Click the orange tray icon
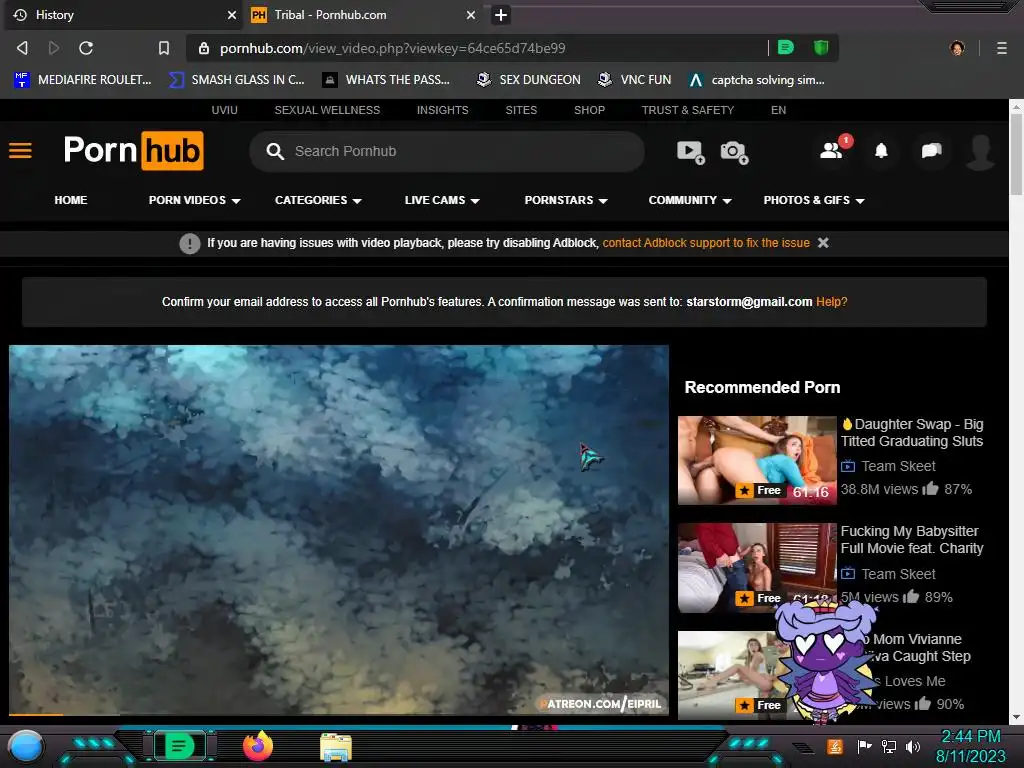Screen dimensions: 1024x768 (x=835, y=746)
